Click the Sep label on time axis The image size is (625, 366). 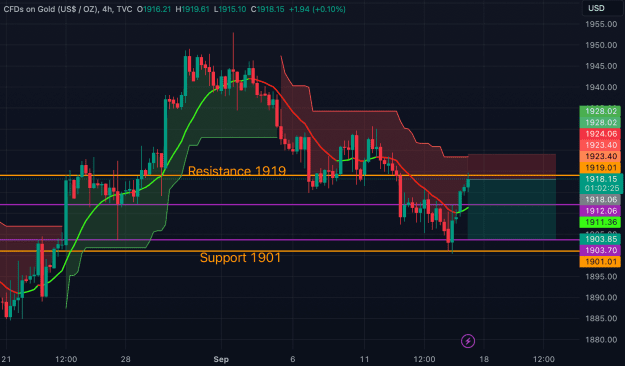pyautogui.click(x=221, y=359)
